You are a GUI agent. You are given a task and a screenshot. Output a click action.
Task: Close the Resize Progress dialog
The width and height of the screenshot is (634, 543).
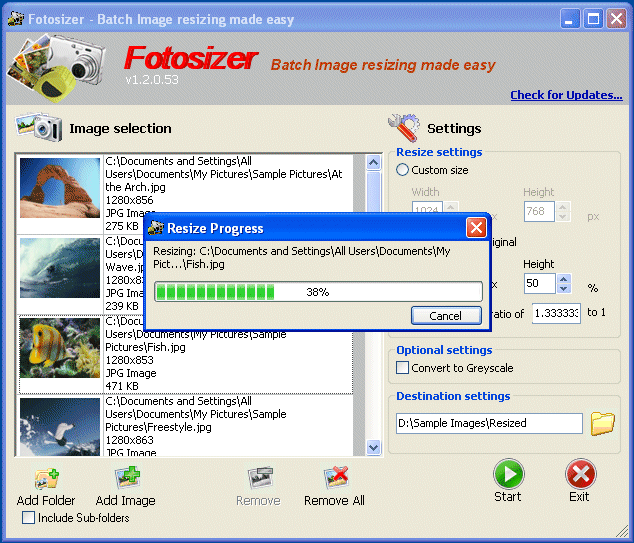coord(476,228)
